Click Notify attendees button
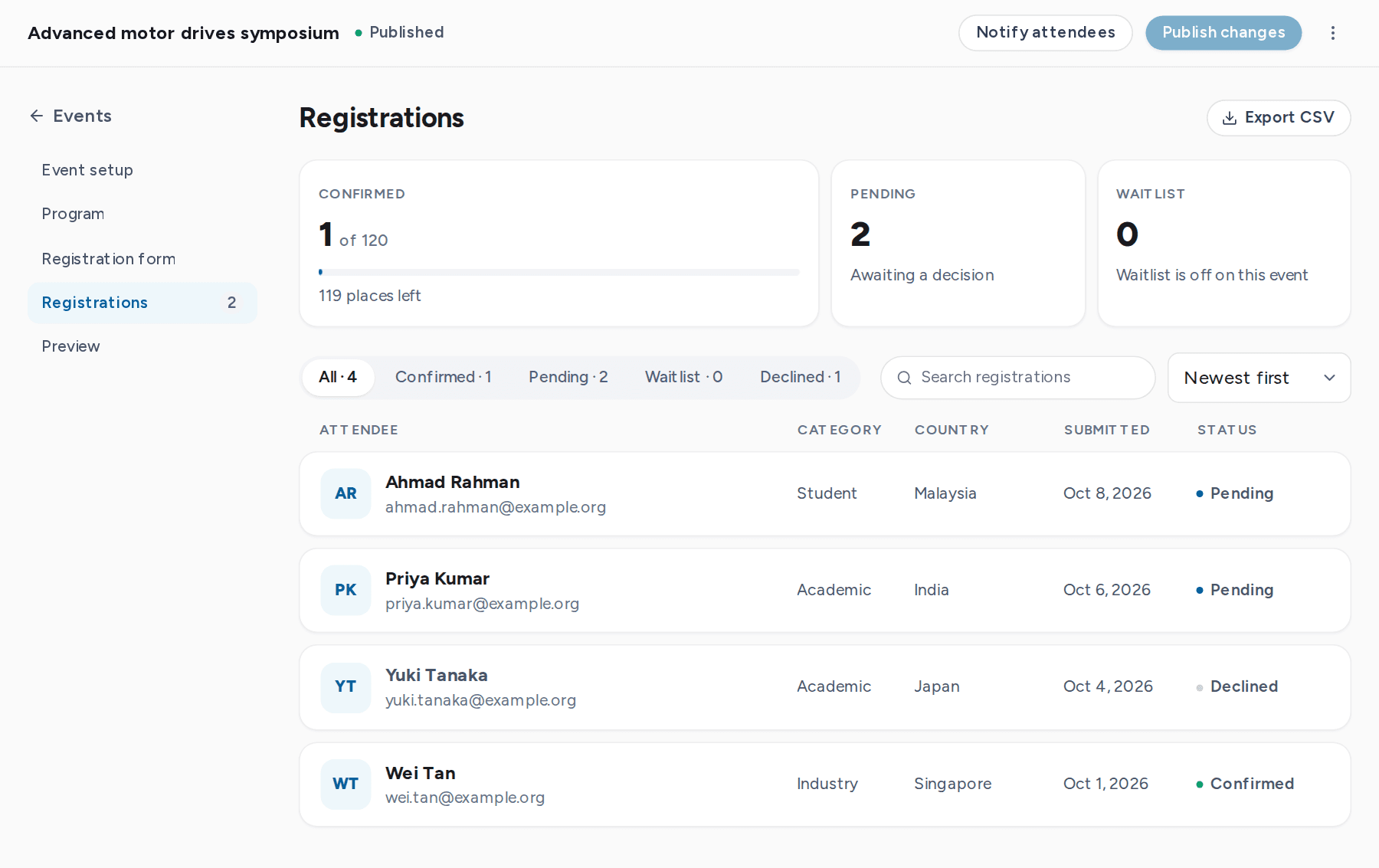 (x=1046, y=33)
